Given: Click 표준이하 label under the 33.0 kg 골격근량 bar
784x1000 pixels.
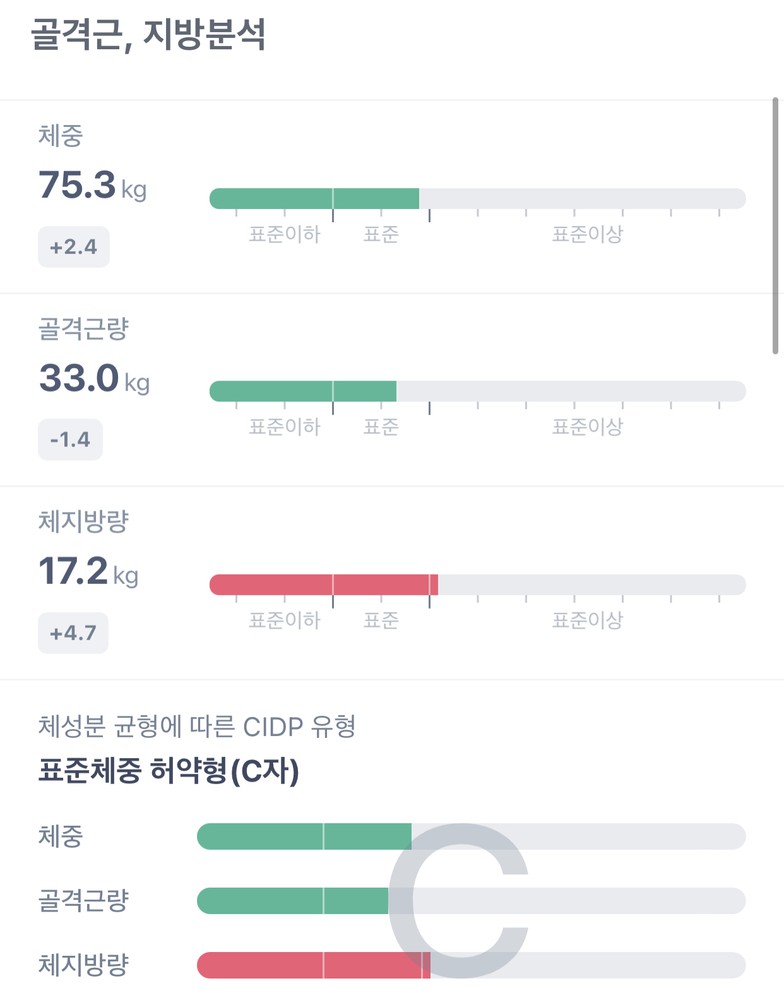Looking at the screenshot, I should point(285,428).
